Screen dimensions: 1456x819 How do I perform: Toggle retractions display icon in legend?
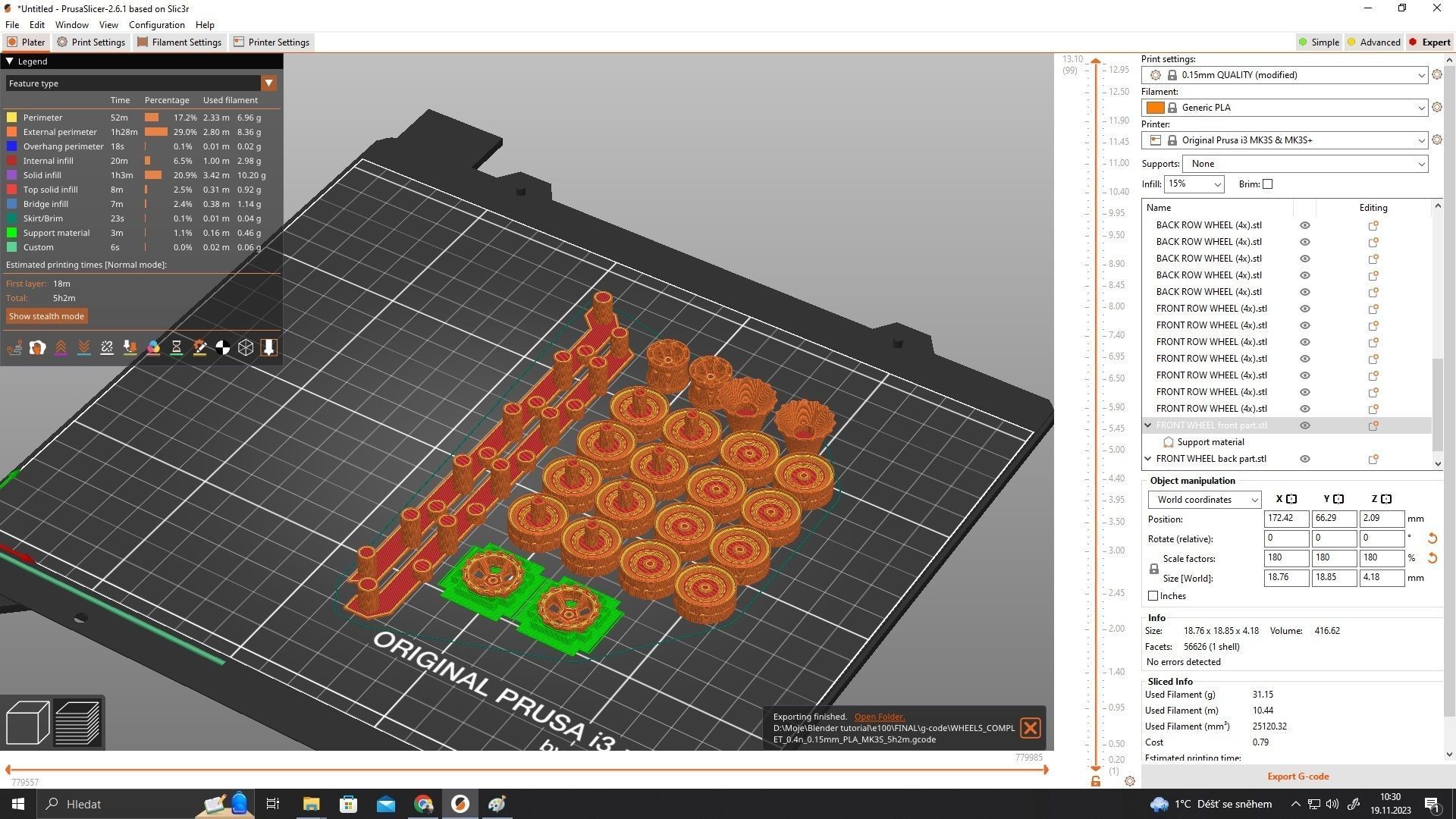(61, 348)
